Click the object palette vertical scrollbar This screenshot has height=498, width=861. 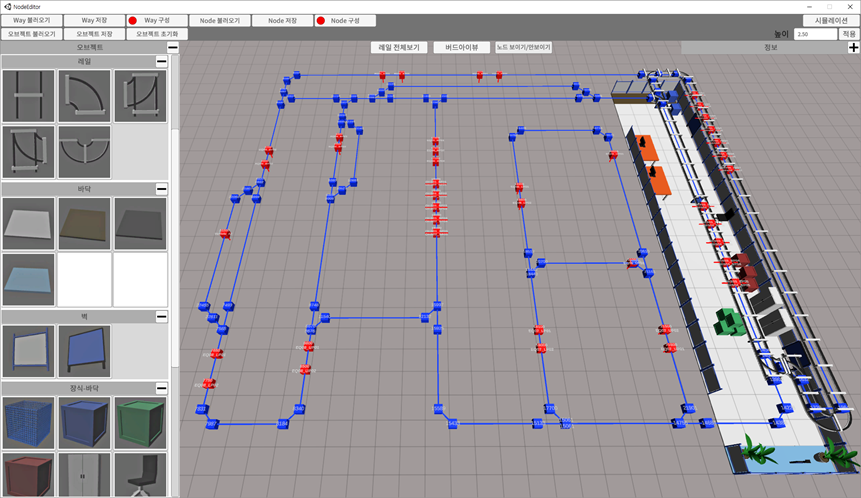click(x=175, y=247)
